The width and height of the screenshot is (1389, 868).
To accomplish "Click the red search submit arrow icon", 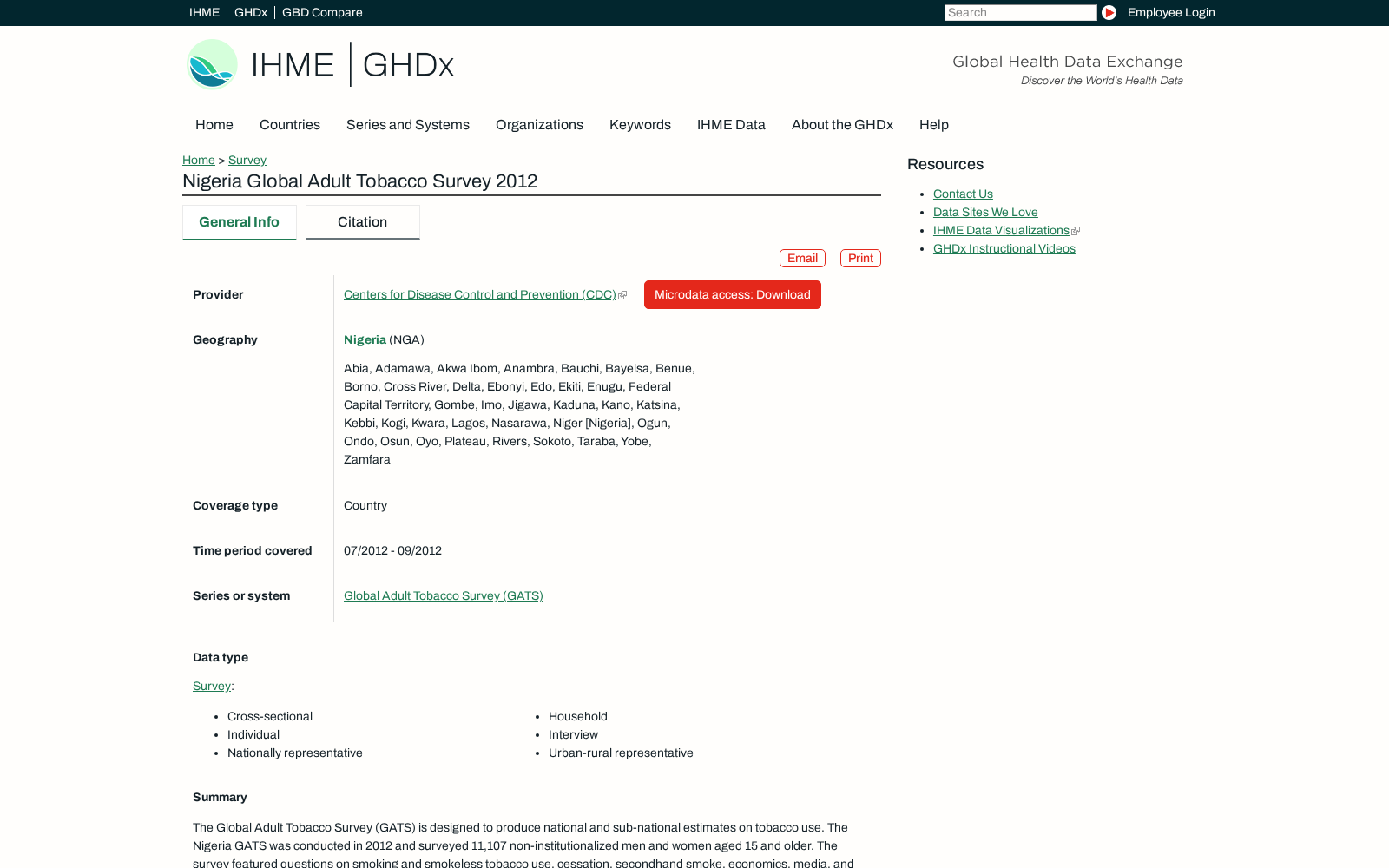I will coord(1109,12).
